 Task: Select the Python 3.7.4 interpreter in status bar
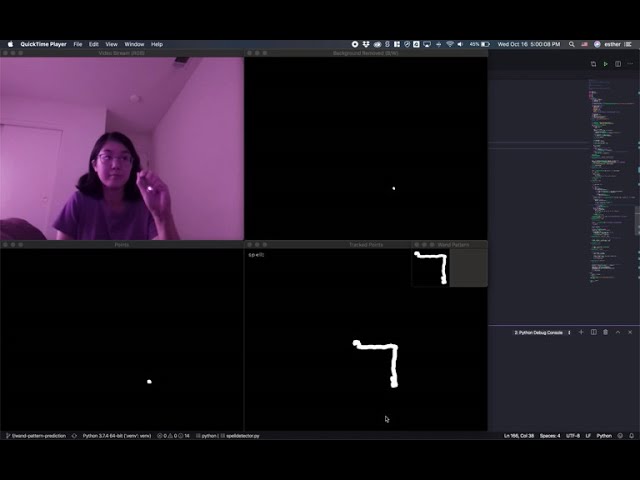(x=117, y=436)
